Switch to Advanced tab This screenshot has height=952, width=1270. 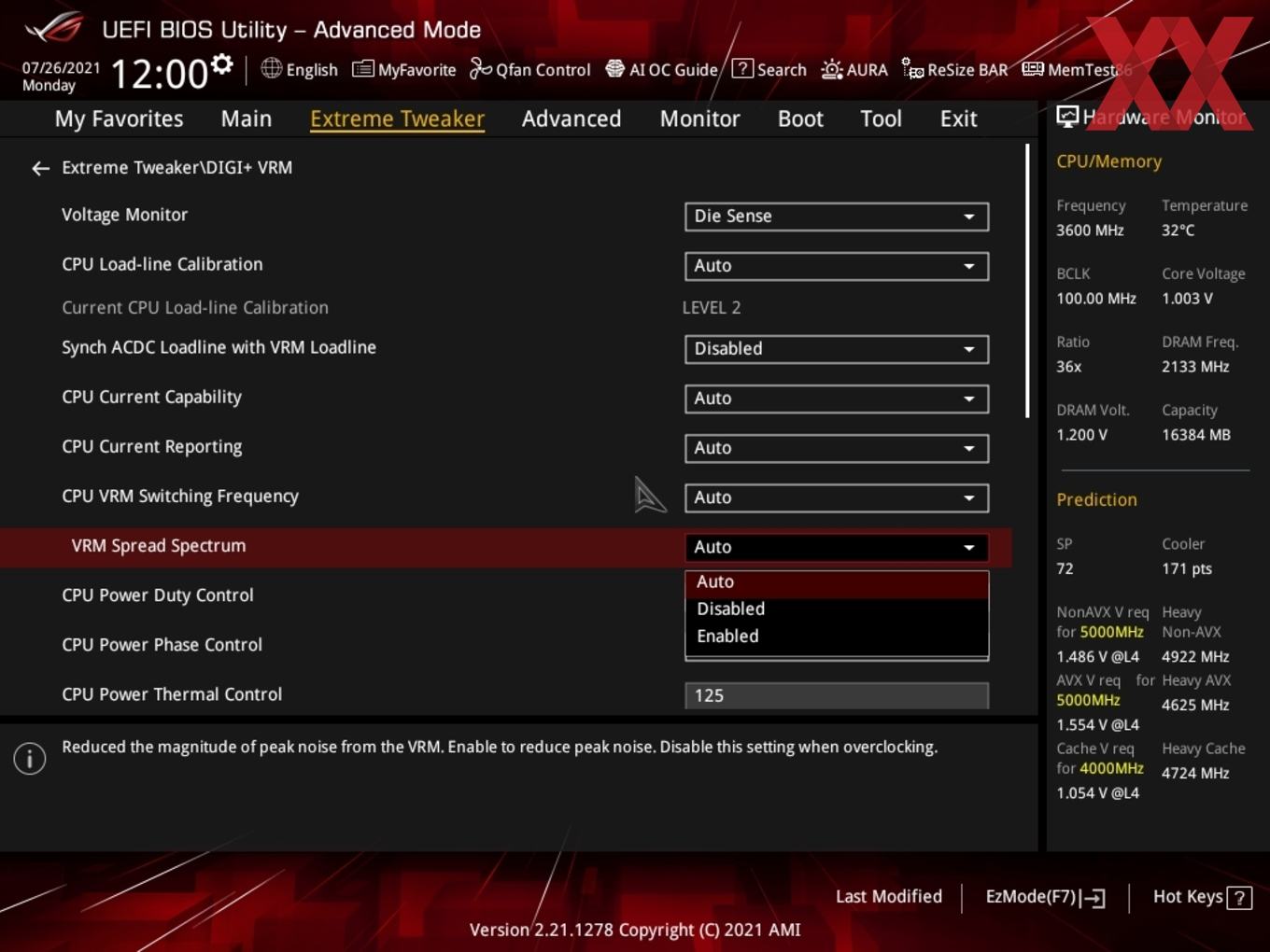[x=571, y=119]
